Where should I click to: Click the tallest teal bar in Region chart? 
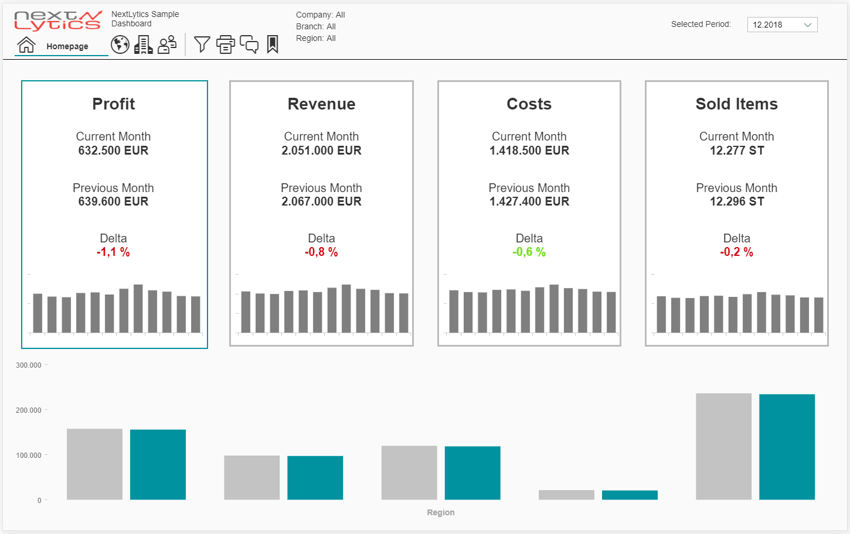pos(787,447)
